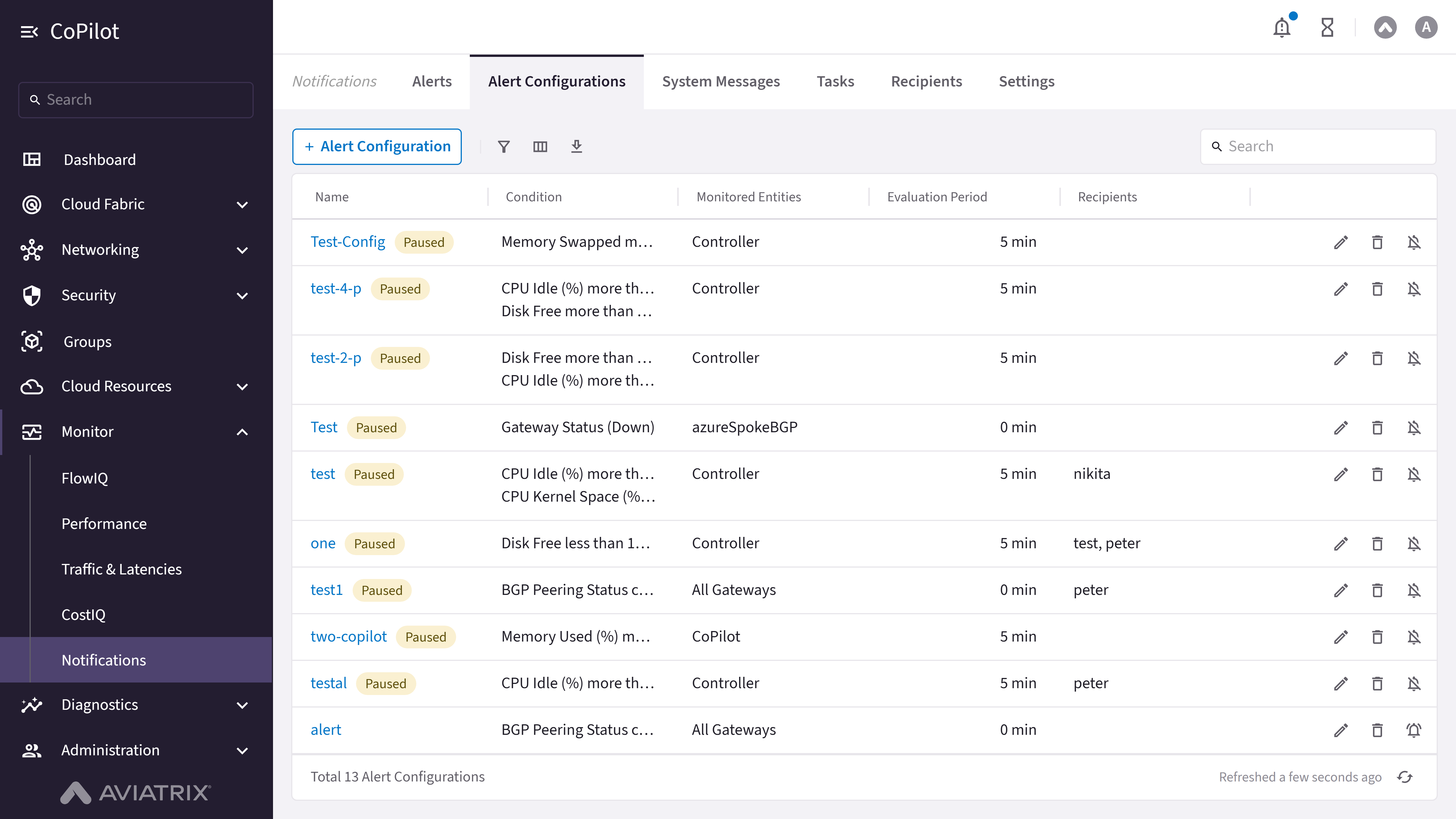Image resolution: width=1456 pixels, height=819 pixels.
Task: Unpause the one alert with the bell toggle
Action: point(1414,544)
